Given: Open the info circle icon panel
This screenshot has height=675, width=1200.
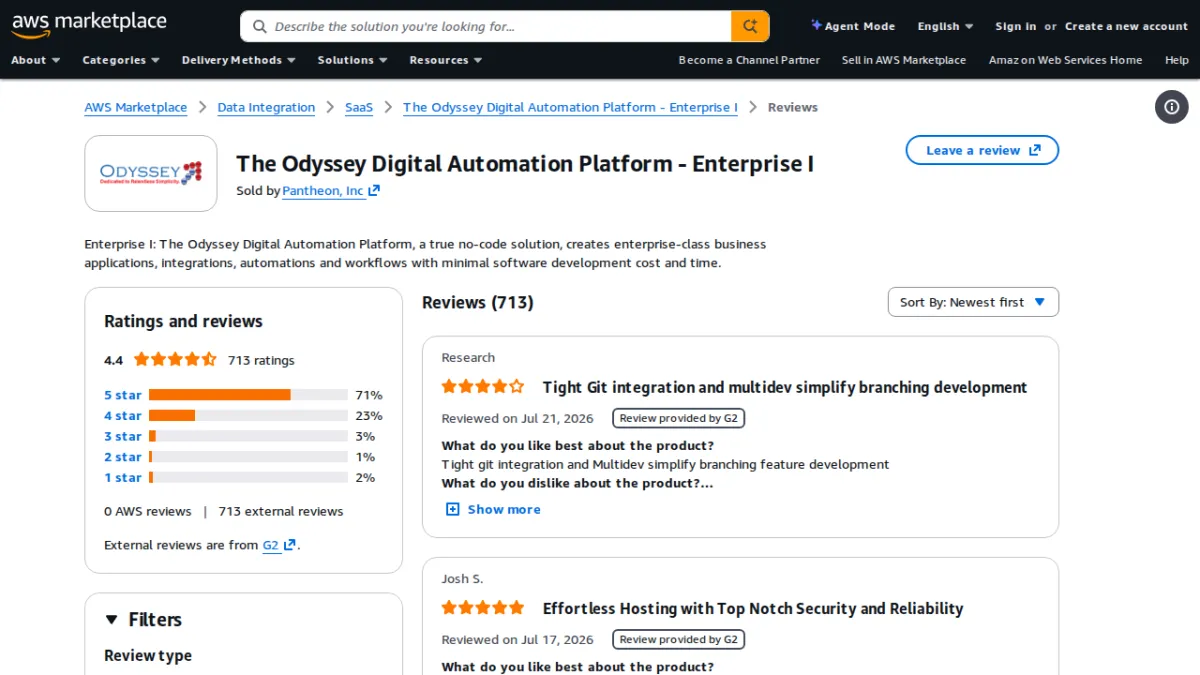Looking at the screenshot, I should (1172, 107).
